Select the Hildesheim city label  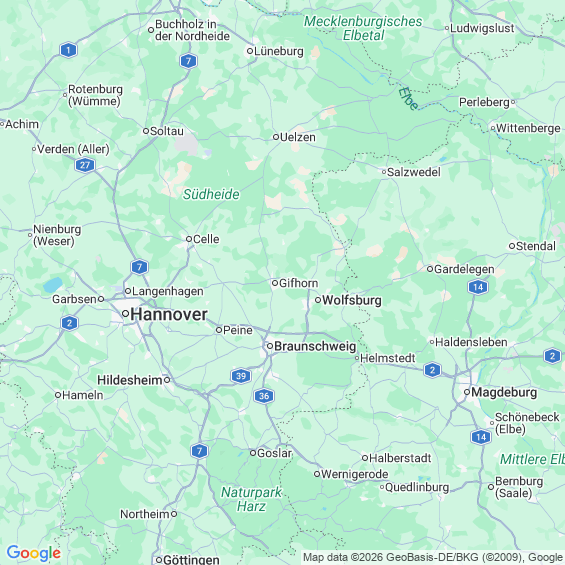pyautogui.click(x=130, y=380)
